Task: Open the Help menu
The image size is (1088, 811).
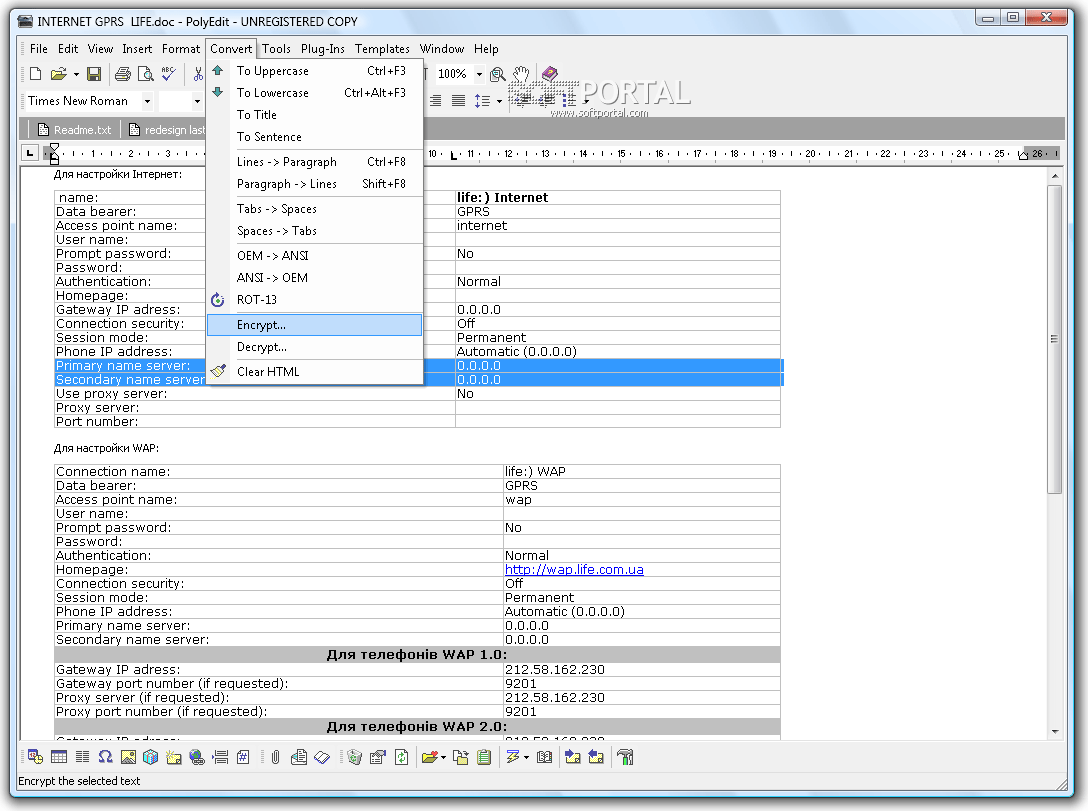Action: [486, 49]
